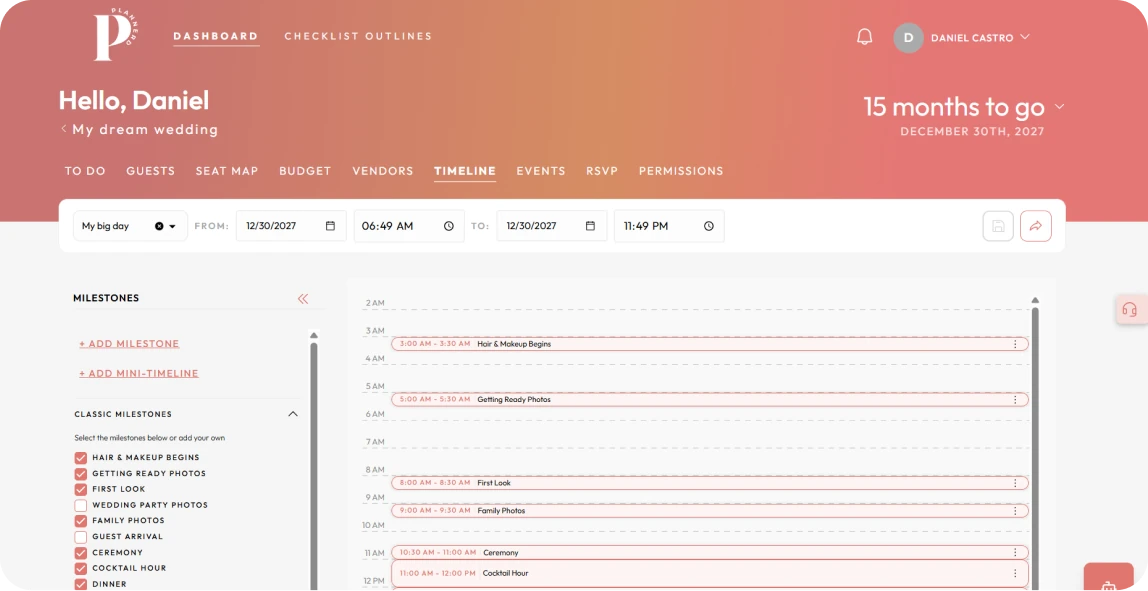Click the 06:49 AM start time field
Image resolution: width=1148 pixels, height=591 pixels.
pos(409,226)
